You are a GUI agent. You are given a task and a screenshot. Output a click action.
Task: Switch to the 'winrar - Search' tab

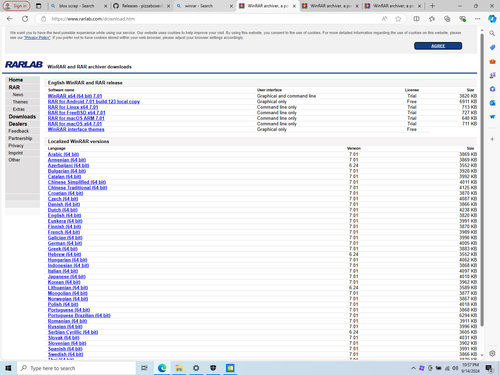point(199,6)
